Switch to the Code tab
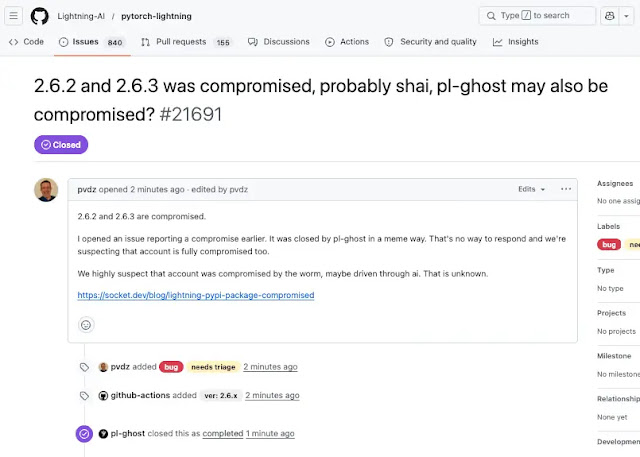Screen dimensions: 640x457 coord(26,42)
